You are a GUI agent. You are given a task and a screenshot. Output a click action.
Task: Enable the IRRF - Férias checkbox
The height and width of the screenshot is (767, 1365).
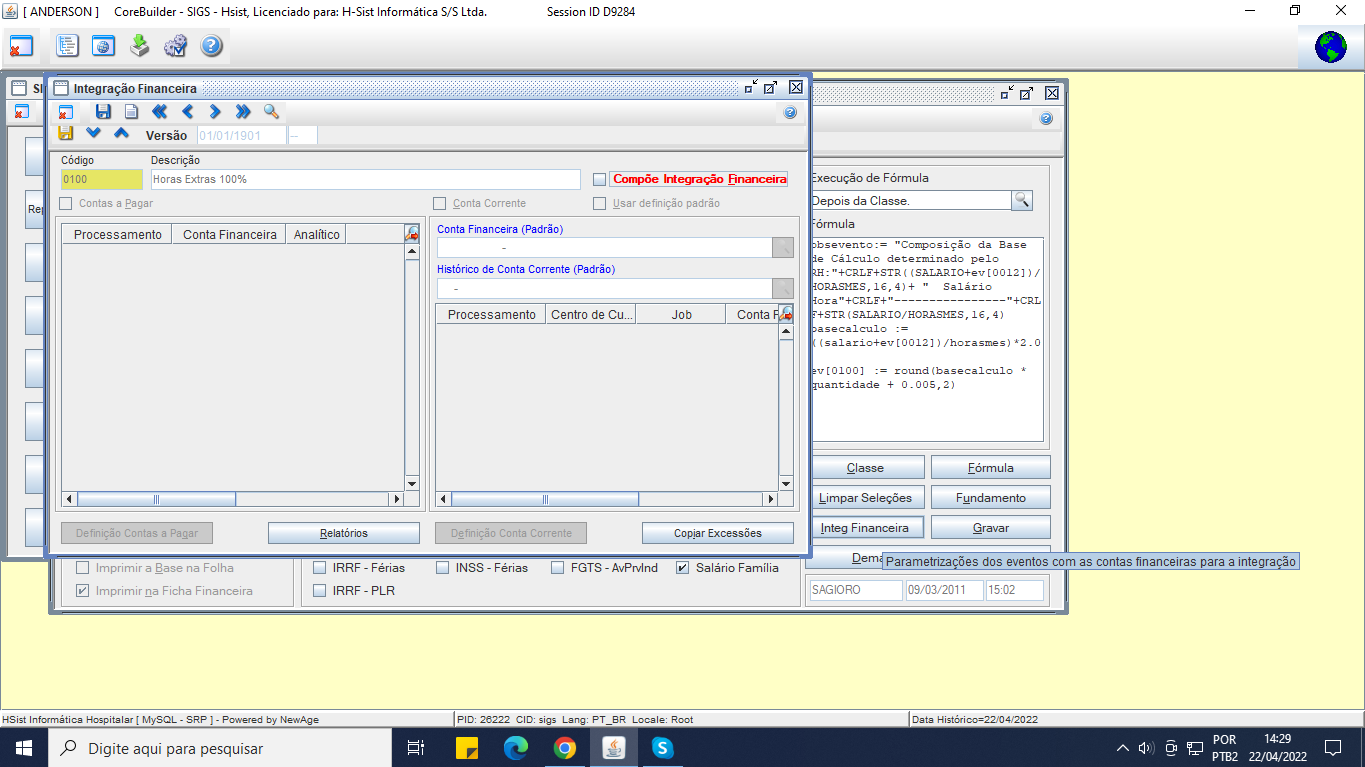(x=320, y=567)
